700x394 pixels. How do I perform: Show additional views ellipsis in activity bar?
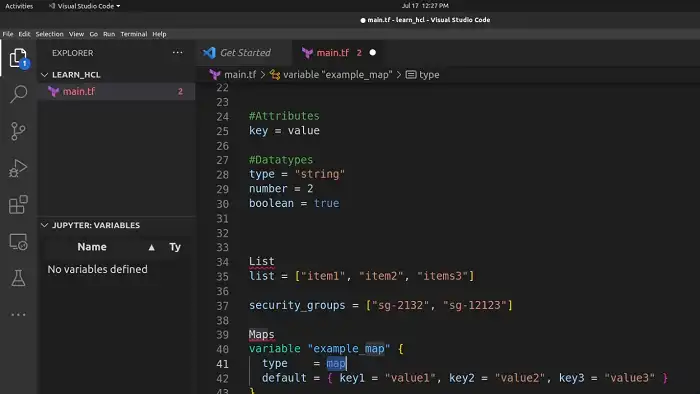point(18,315)
